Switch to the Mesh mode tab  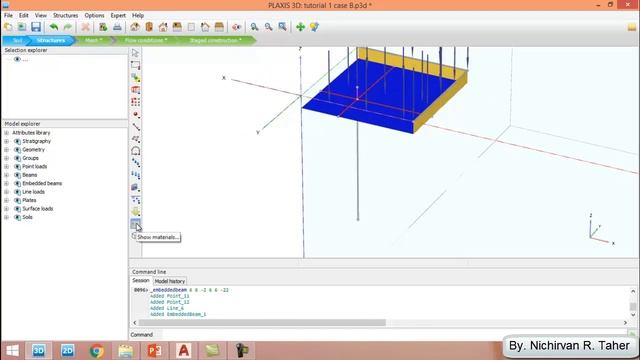(93, 40)
